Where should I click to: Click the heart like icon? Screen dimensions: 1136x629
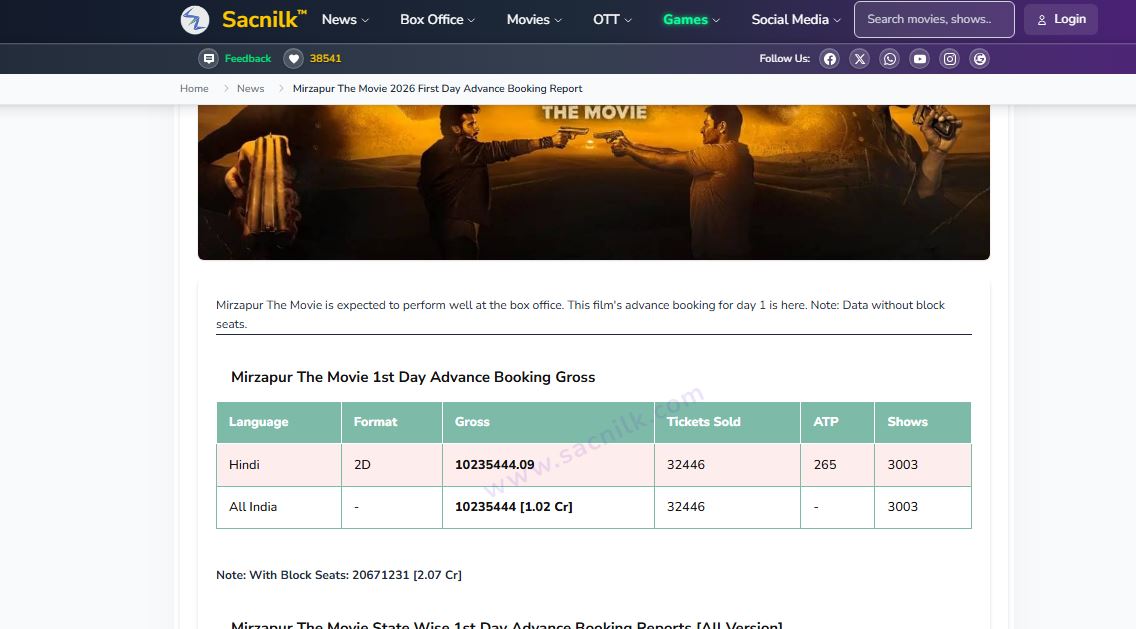pos(293,59)
